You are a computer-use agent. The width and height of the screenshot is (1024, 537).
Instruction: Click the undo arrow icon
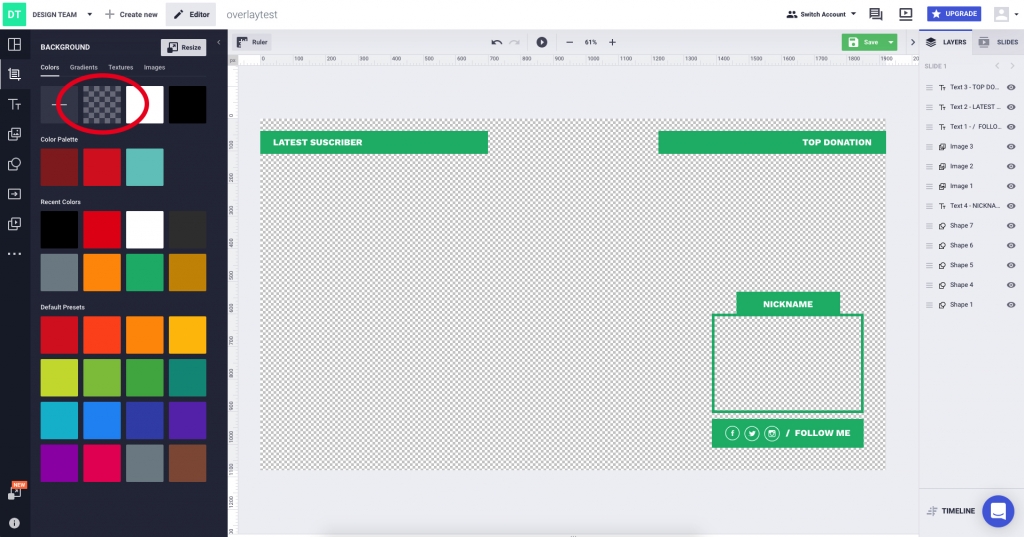coord(496,42)
